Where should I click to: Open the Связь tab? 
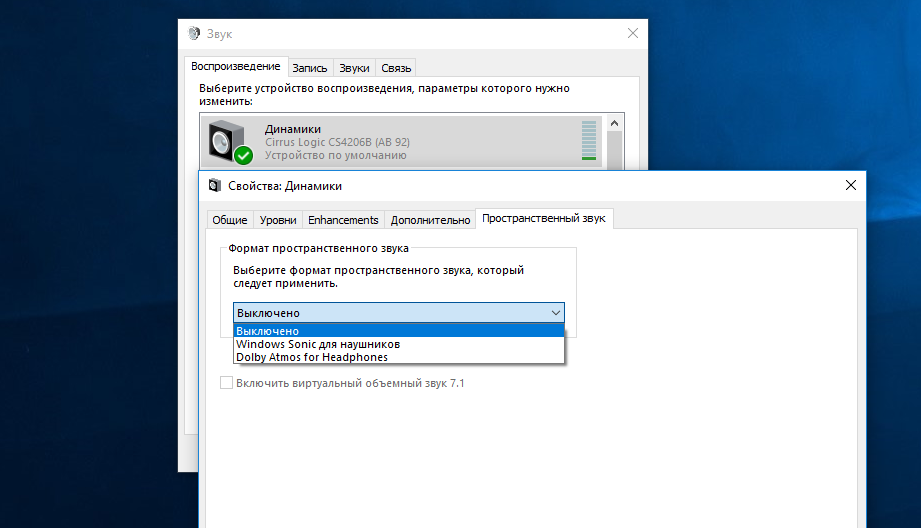396,68
